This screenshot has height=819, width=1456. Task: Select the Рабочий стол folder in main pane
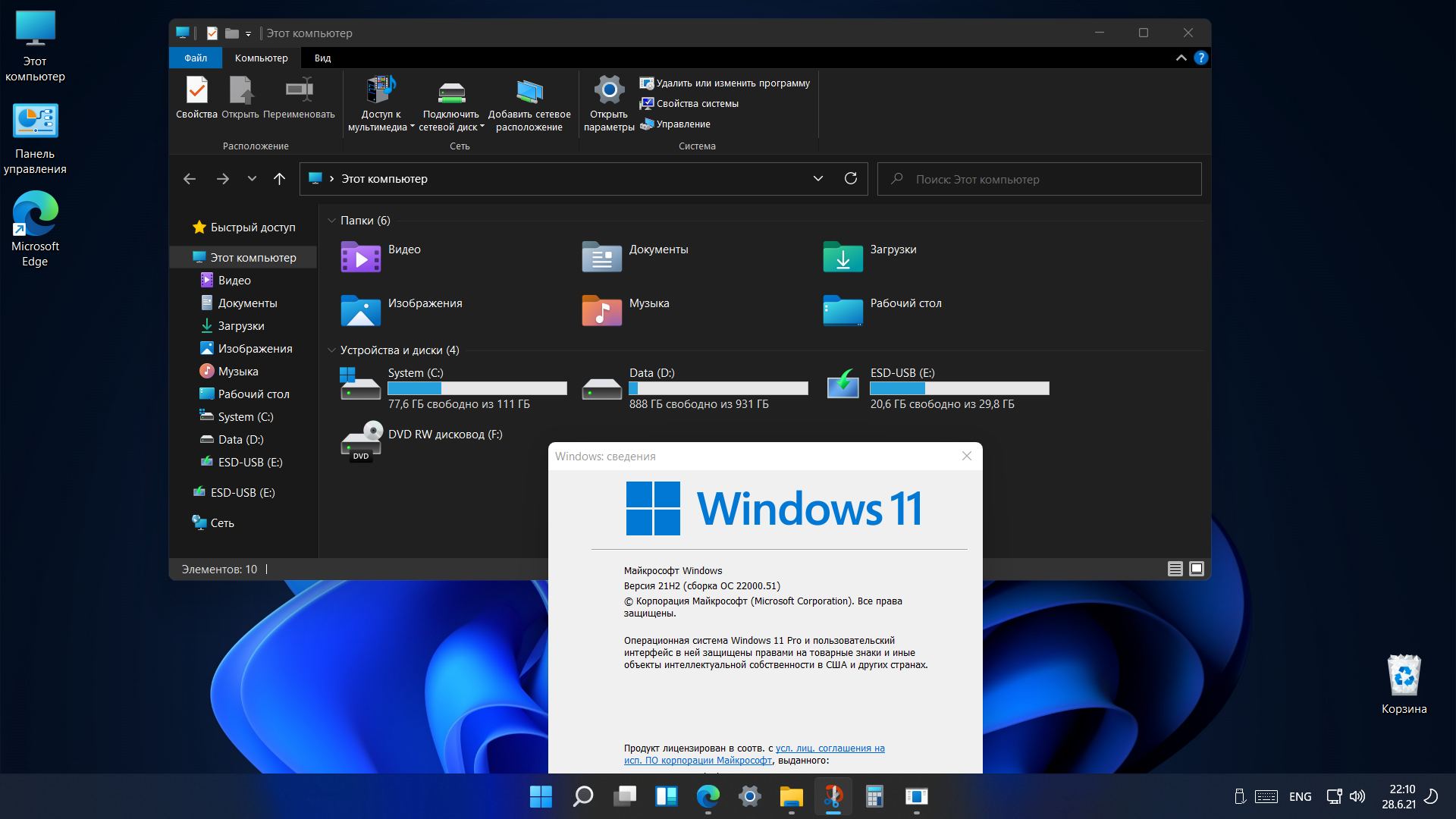[x=883, y=310]
